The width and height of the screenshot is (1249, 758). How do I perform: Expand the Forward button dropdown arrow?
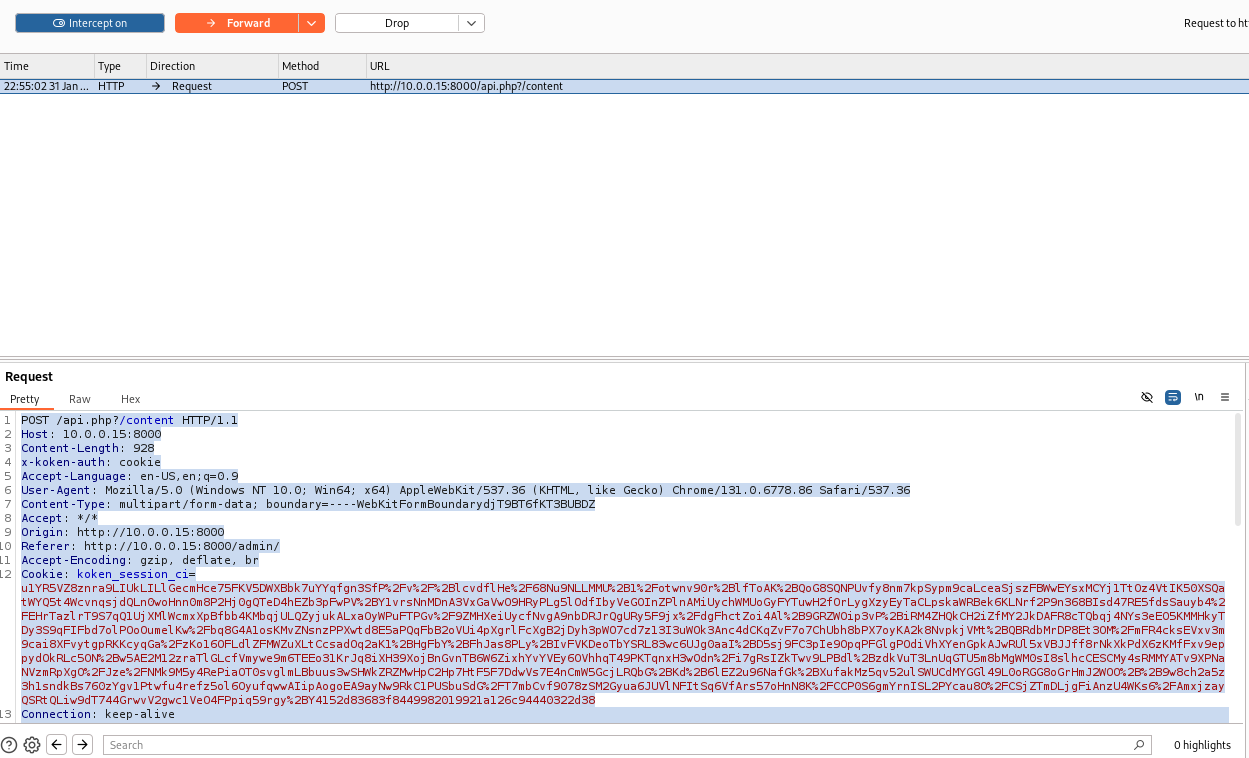312,23
